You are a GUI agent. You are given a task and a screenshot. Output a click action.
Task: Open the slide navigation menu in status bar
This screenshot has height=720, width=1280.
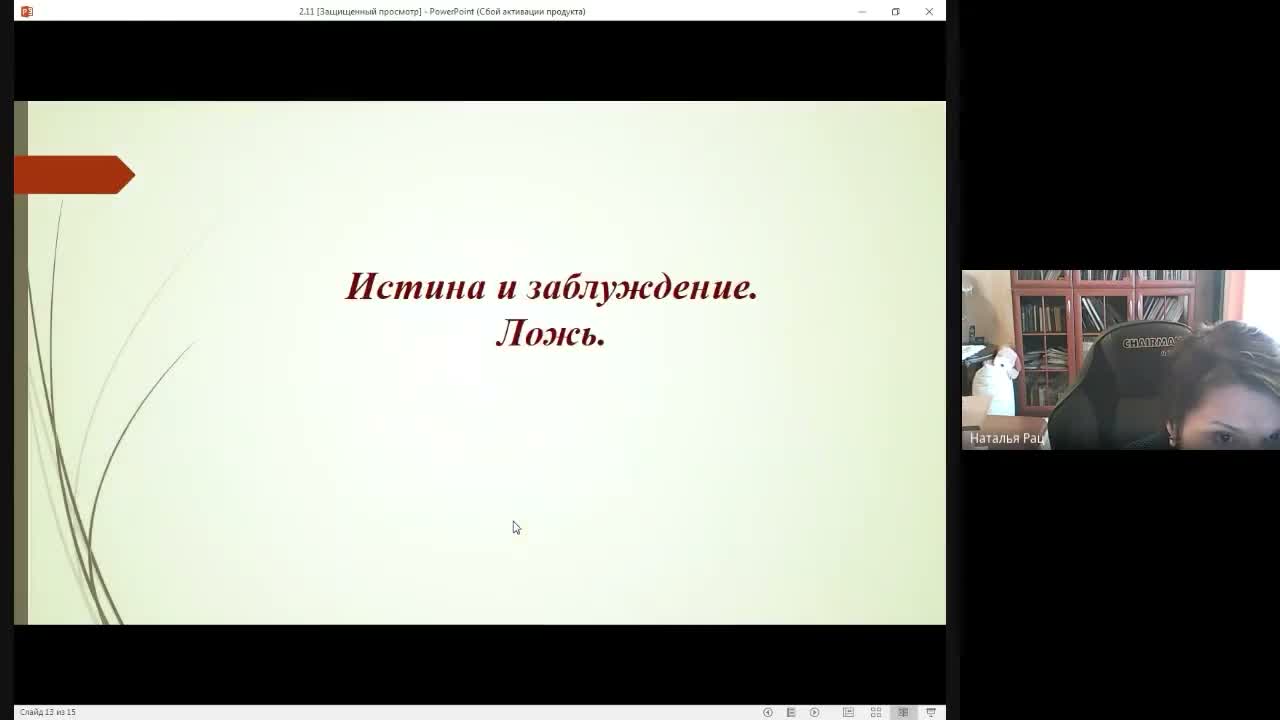[x=791, y=712]
